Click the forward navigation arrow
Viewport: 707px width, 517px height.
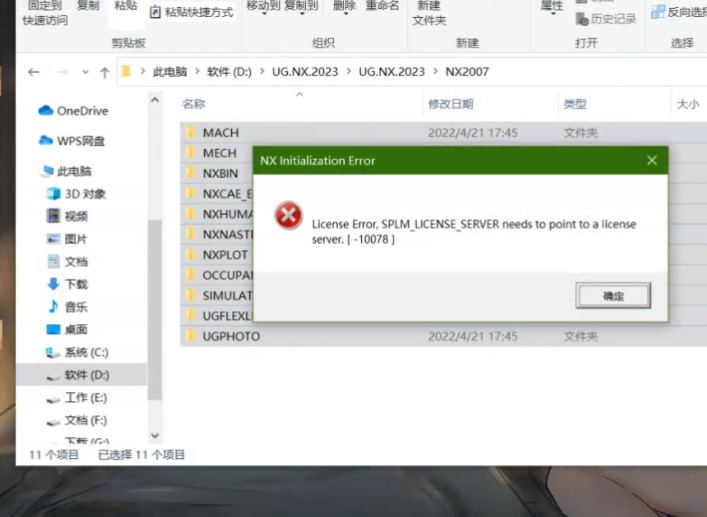point(62,72)
